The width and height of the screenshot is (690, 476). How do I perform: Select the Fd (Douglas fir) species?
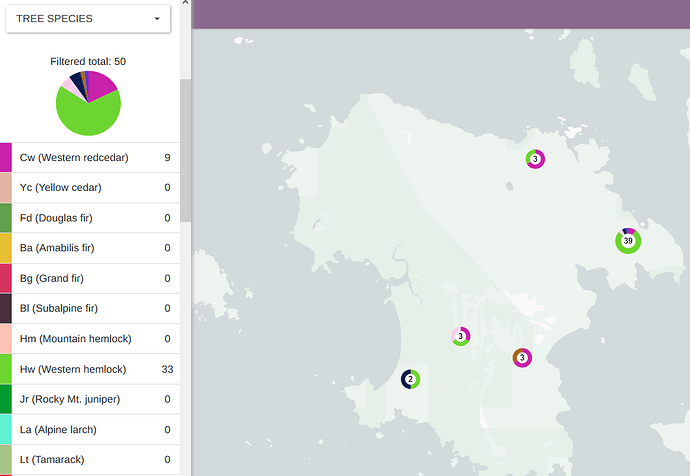(x=95, y=218)
